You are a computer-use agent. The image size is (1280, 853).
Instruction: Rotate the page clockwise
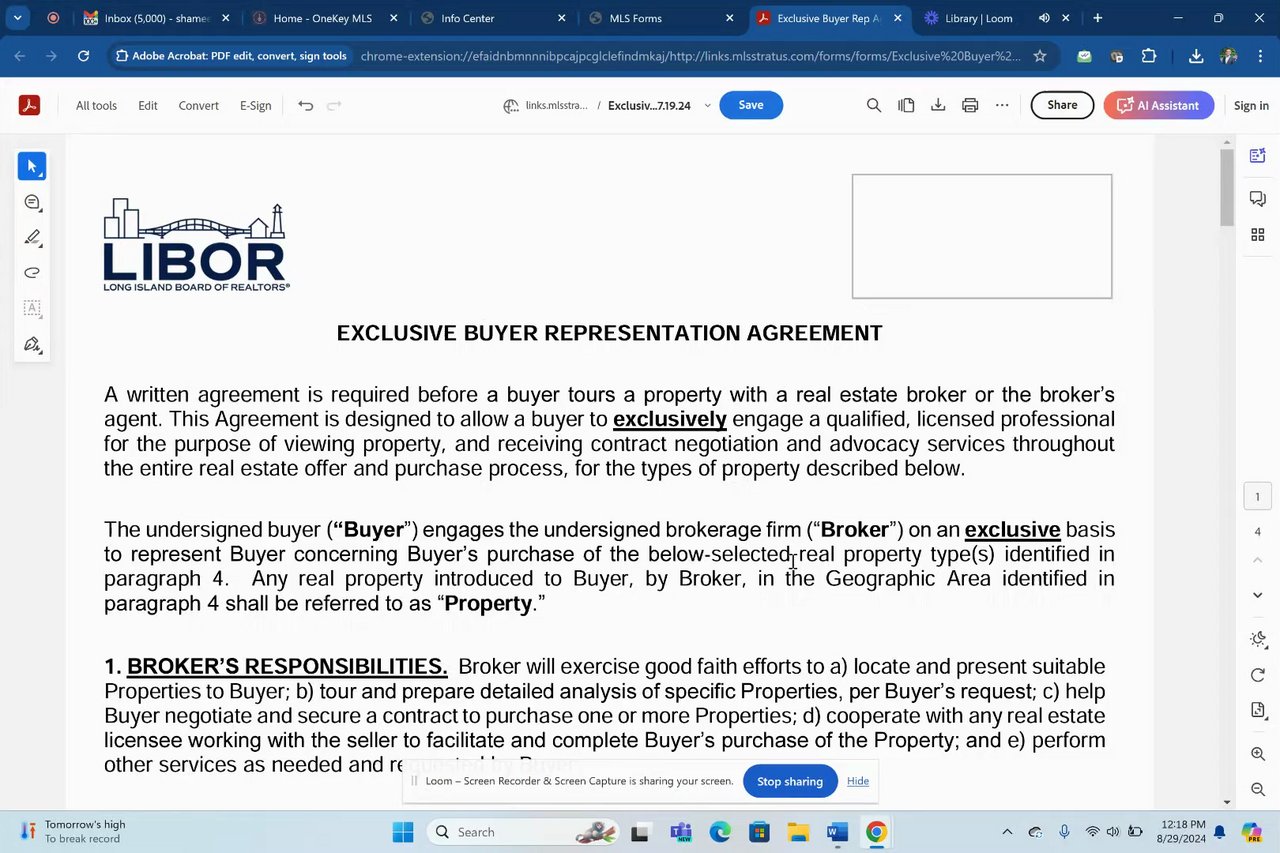(x=1258, y=675)
